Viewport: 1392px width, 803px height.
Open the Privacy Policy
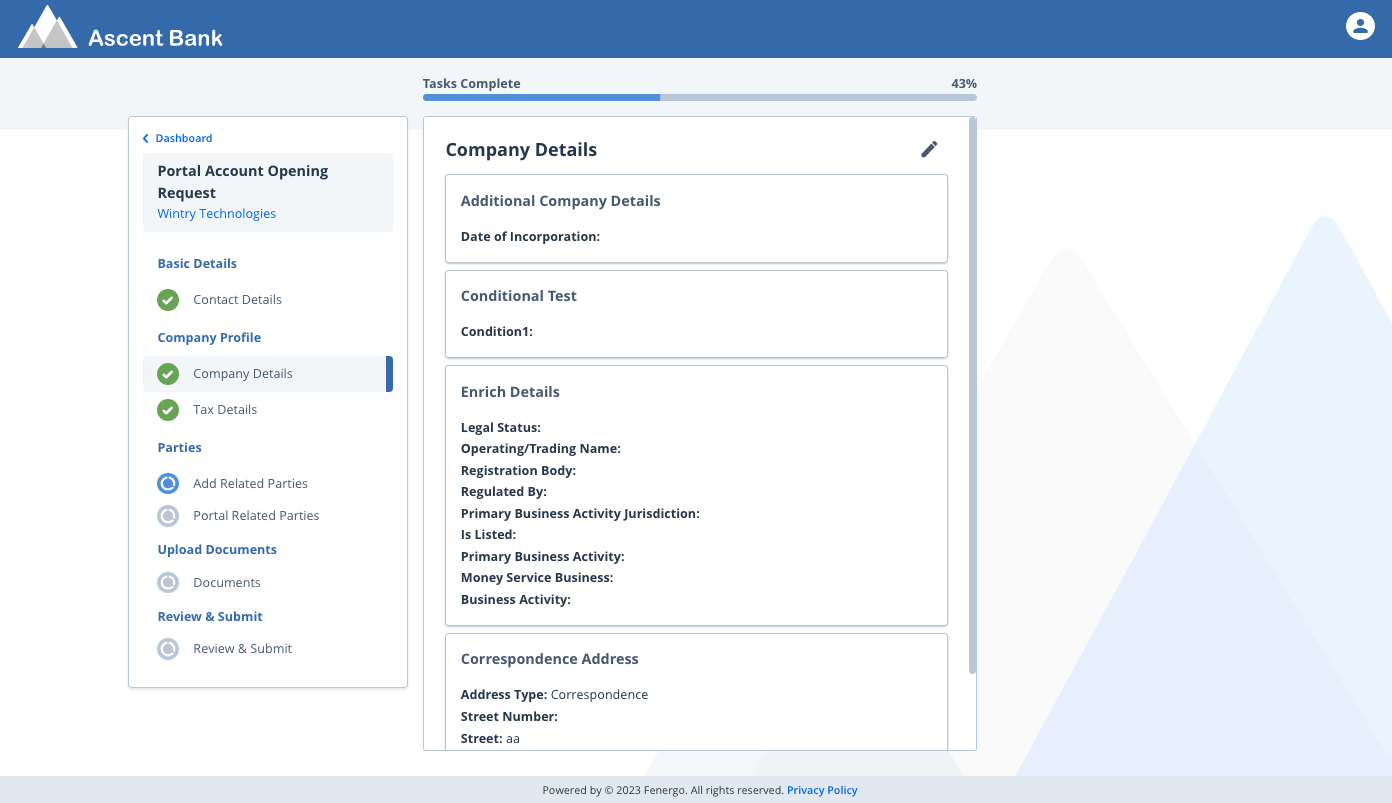pos(822,790)
